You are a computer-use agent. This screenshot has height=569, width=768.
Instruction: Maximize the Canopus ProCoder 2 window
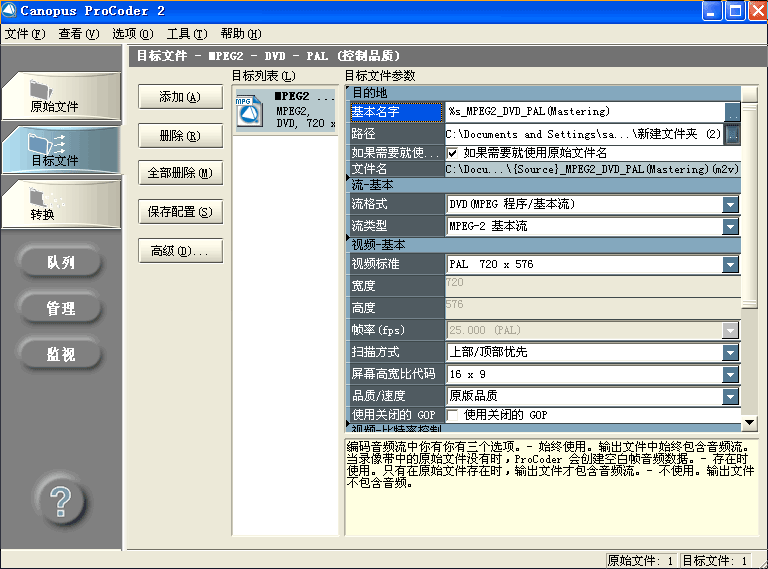click(735, 11)
